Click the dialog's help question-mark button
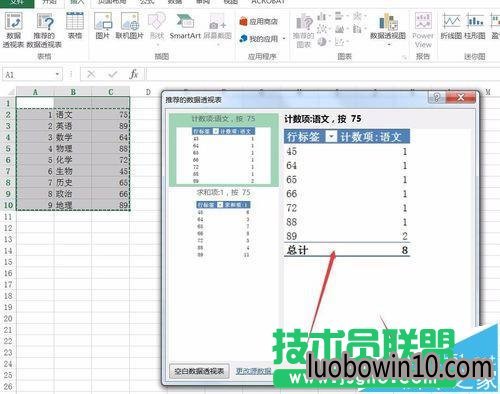The width and height of the screenshot is (500, 394). (x=436, y=97)
